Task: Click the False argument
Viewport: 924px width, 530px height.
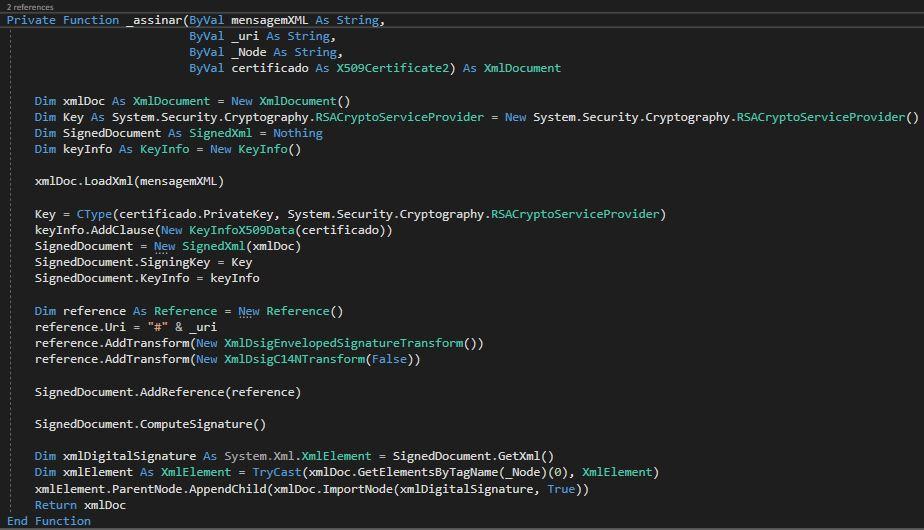Action: pos(389,359)
